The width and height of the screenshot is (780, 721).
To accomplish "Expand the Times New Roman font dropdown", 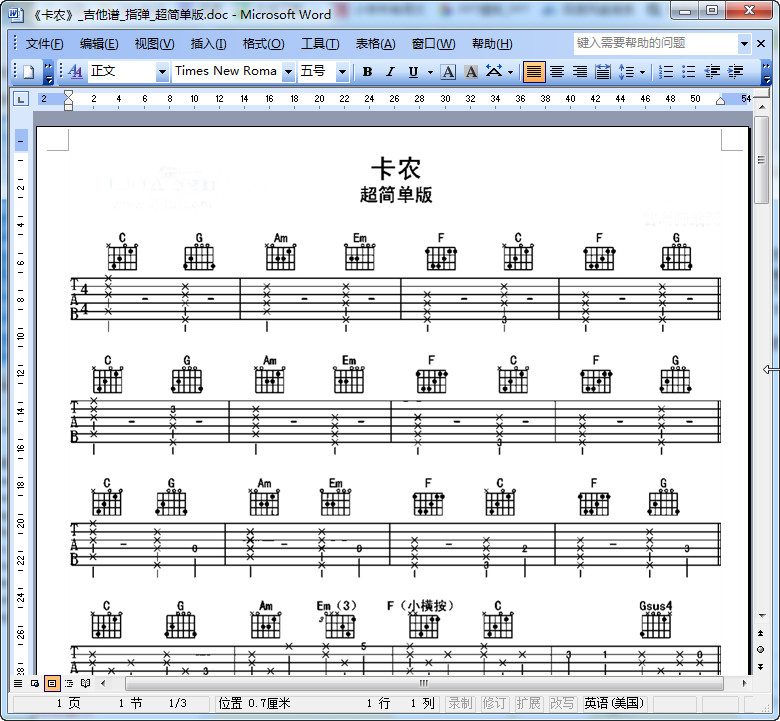I will [x=288, y=72].
